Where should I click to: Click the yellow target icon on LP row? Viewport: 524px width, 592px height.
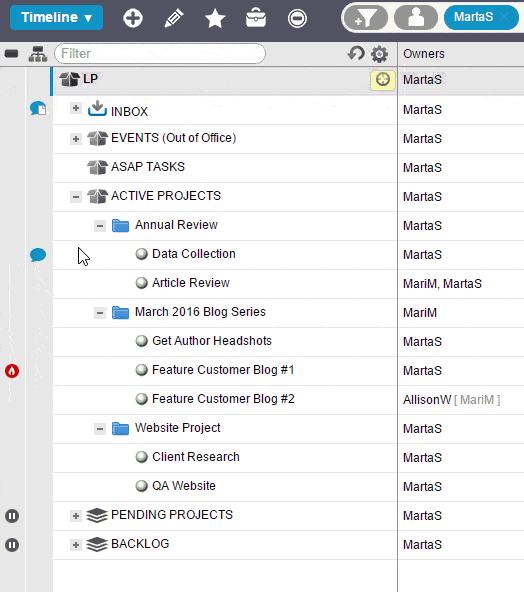[x=383, y=80]
